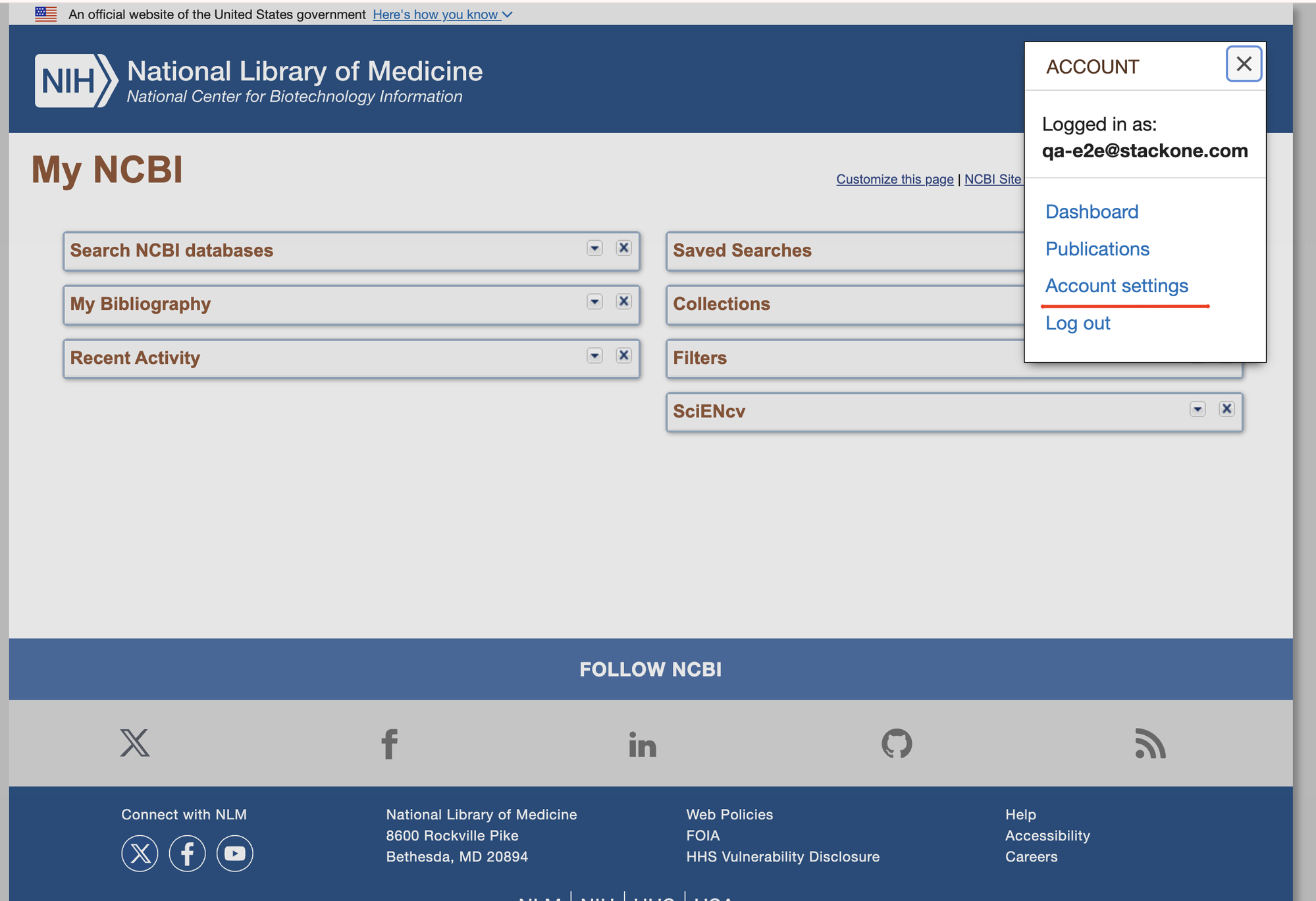Remove the My Bibliography box
This screenshot has height=901, width=1316.
[623, 301]
